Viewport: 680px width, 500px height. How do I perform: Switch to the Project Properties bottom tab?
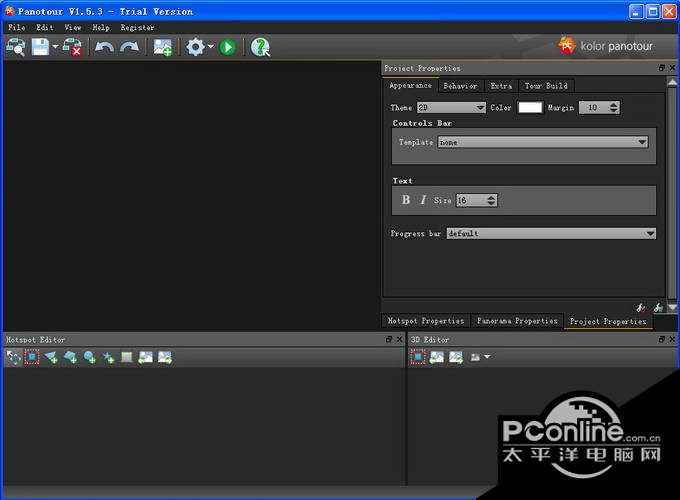coord(608,321)
